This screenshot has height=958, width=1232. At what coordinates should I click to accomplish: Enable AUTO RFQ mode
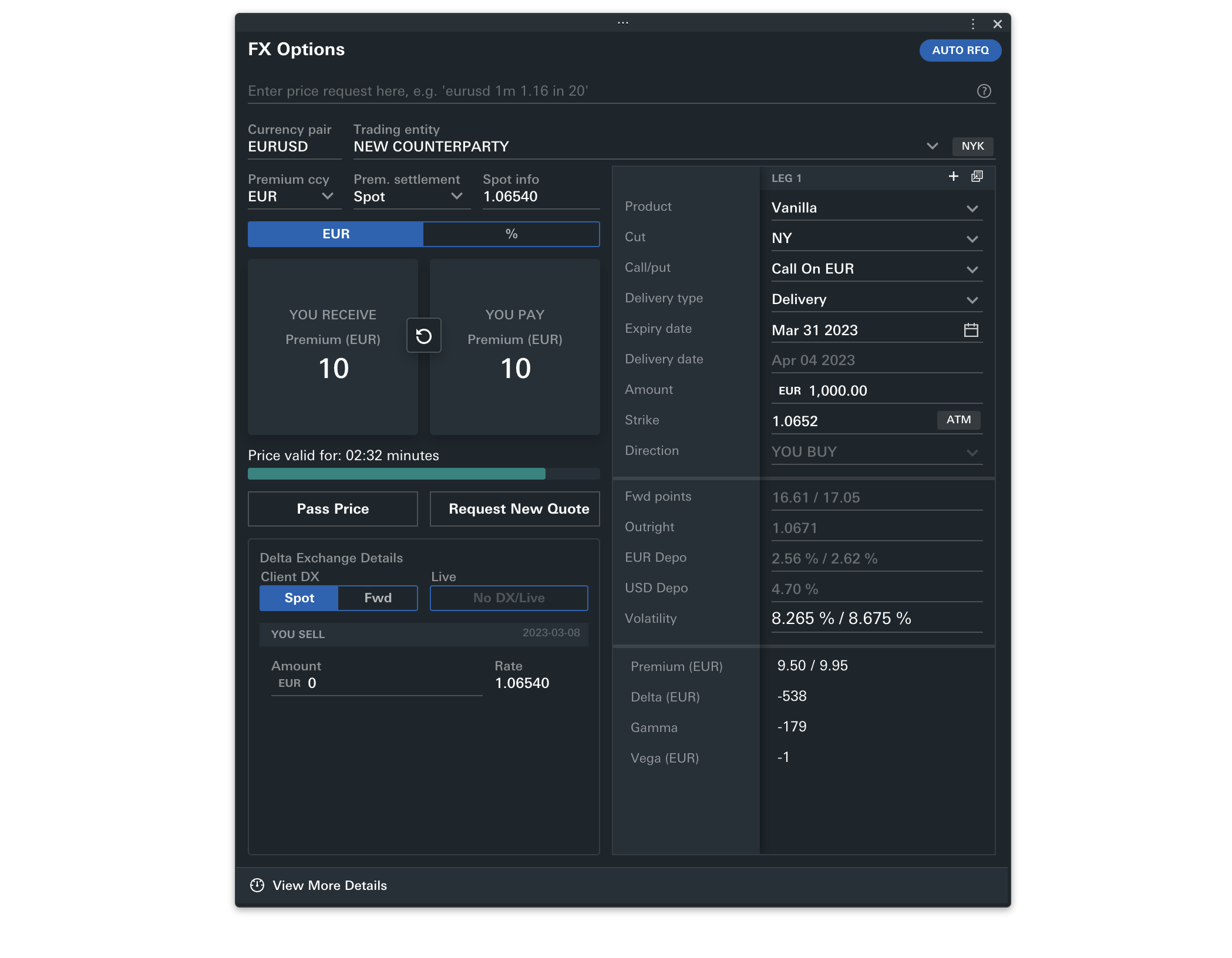tap(960, 50)
